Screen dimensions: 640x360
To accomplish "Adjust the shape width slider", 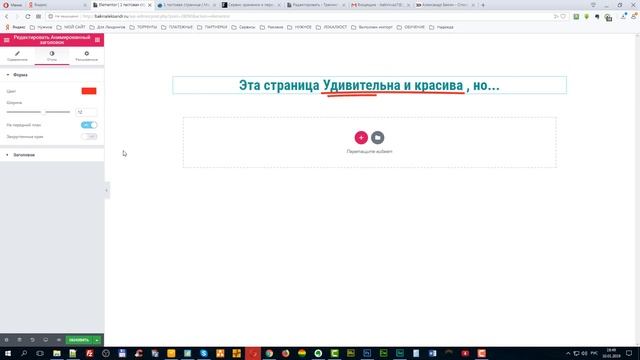I will point(38,111).
